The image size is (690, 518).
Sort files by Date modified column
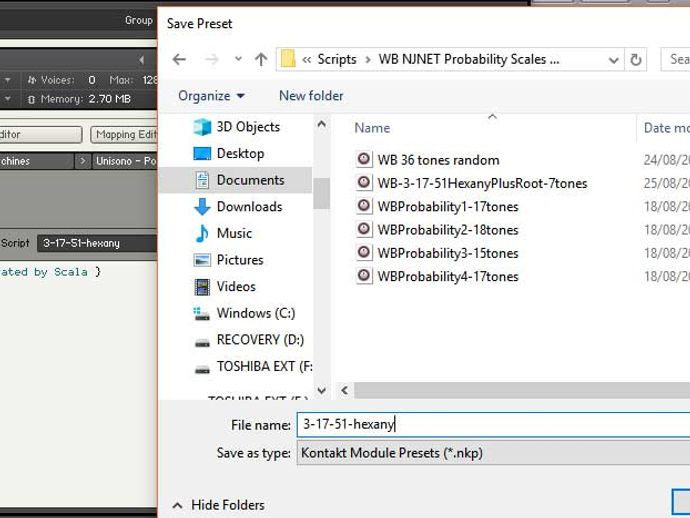pos(666,128)
